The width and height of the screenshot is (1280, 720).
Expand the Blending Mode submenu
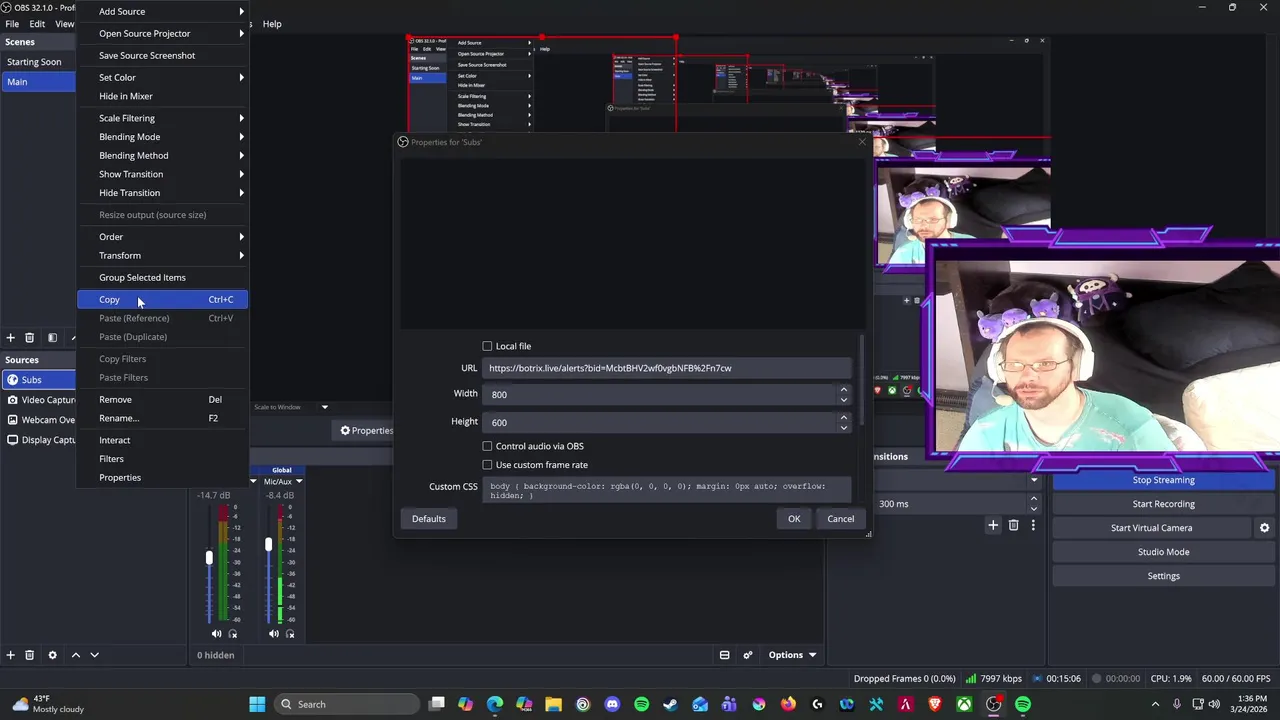pos(162,137)
